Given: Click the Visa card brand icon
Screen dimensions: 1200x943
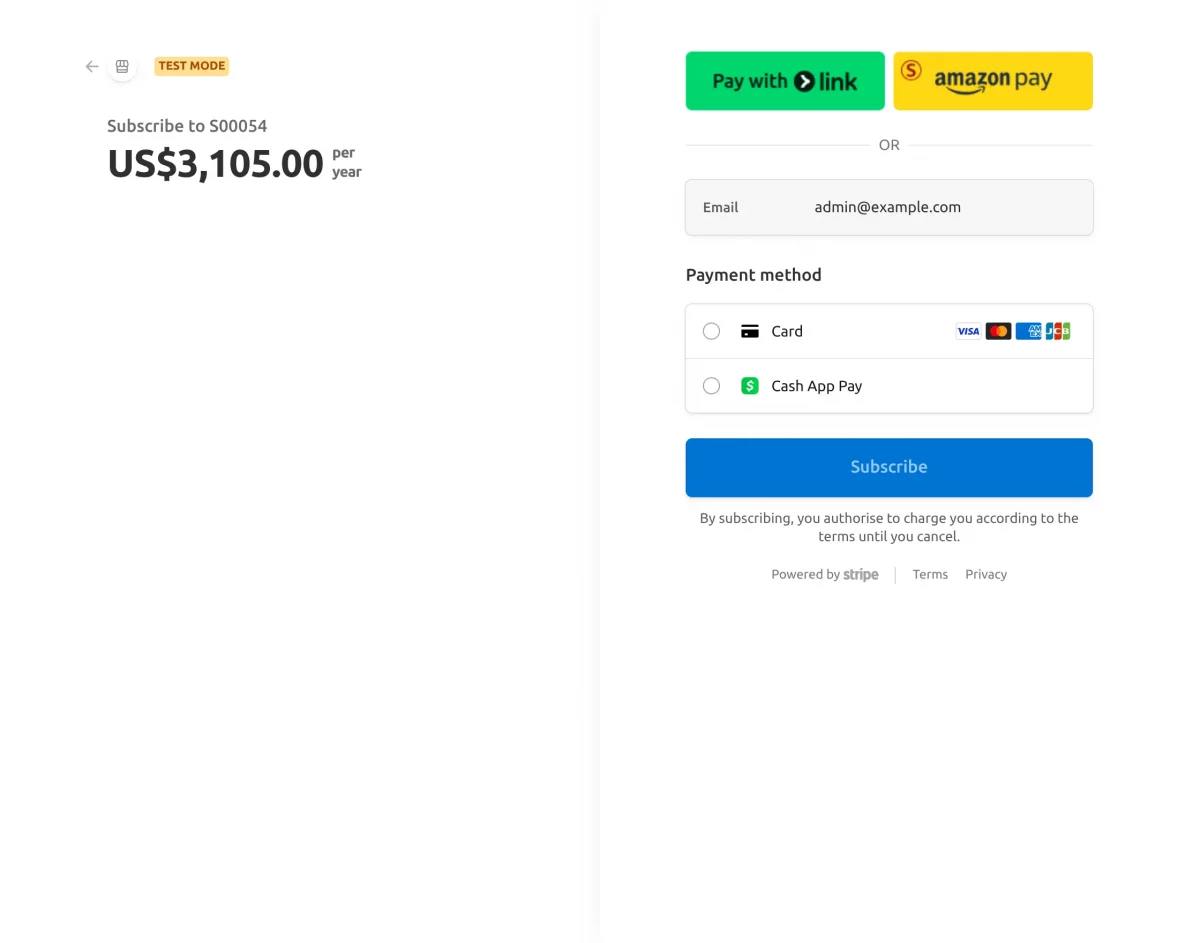Looking at the screenshot, I should [x=968, y=331].
